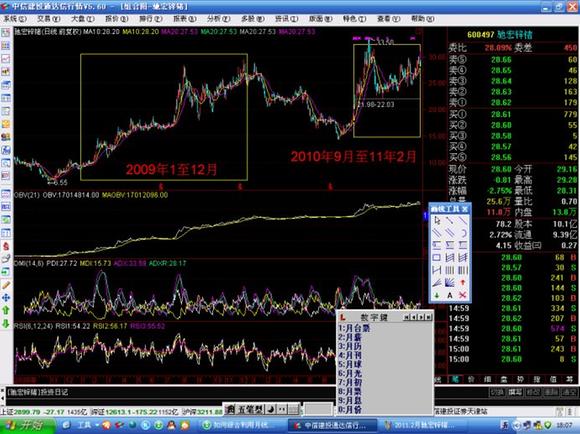
Task: Switch to the highlighted 笔 tab below quotes
Action: pos(455,379)
